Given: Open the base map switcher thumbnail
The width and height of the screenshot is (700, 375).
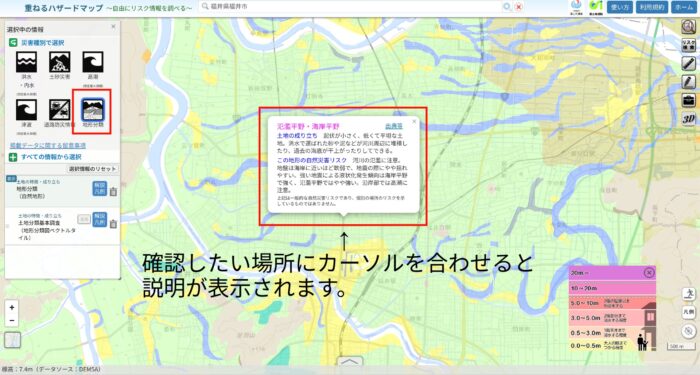Looking at the screenshot, I should point(12,340).
